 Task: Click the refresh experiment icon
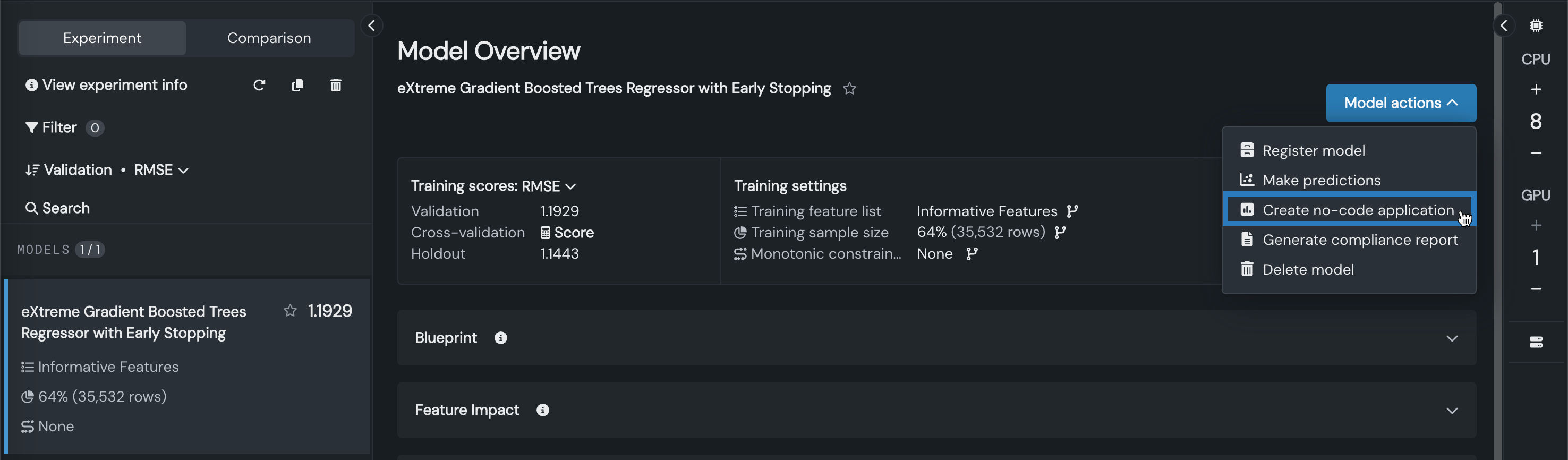(x=259, y=85)
